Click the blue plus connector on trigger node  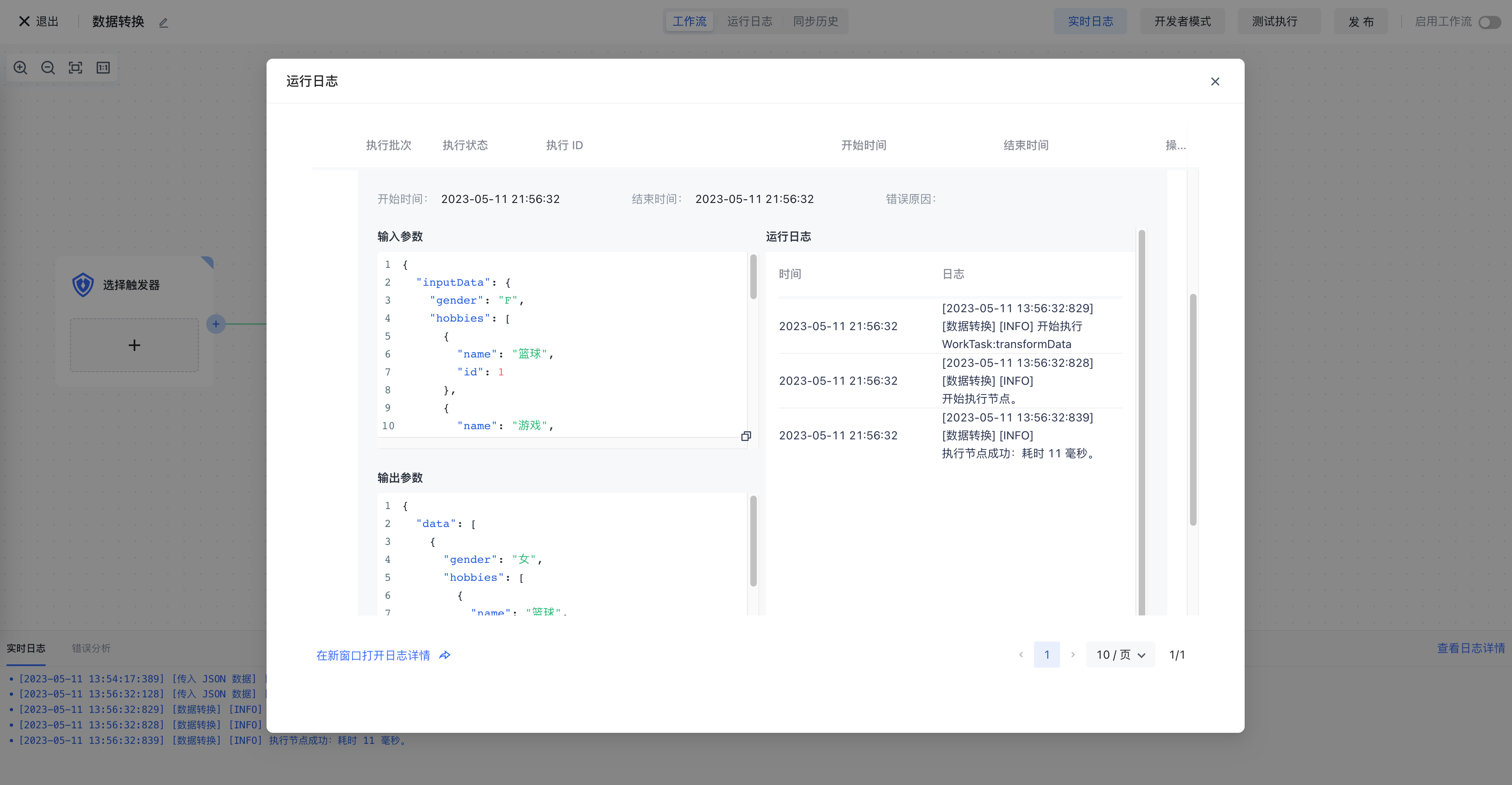point(216,324)
